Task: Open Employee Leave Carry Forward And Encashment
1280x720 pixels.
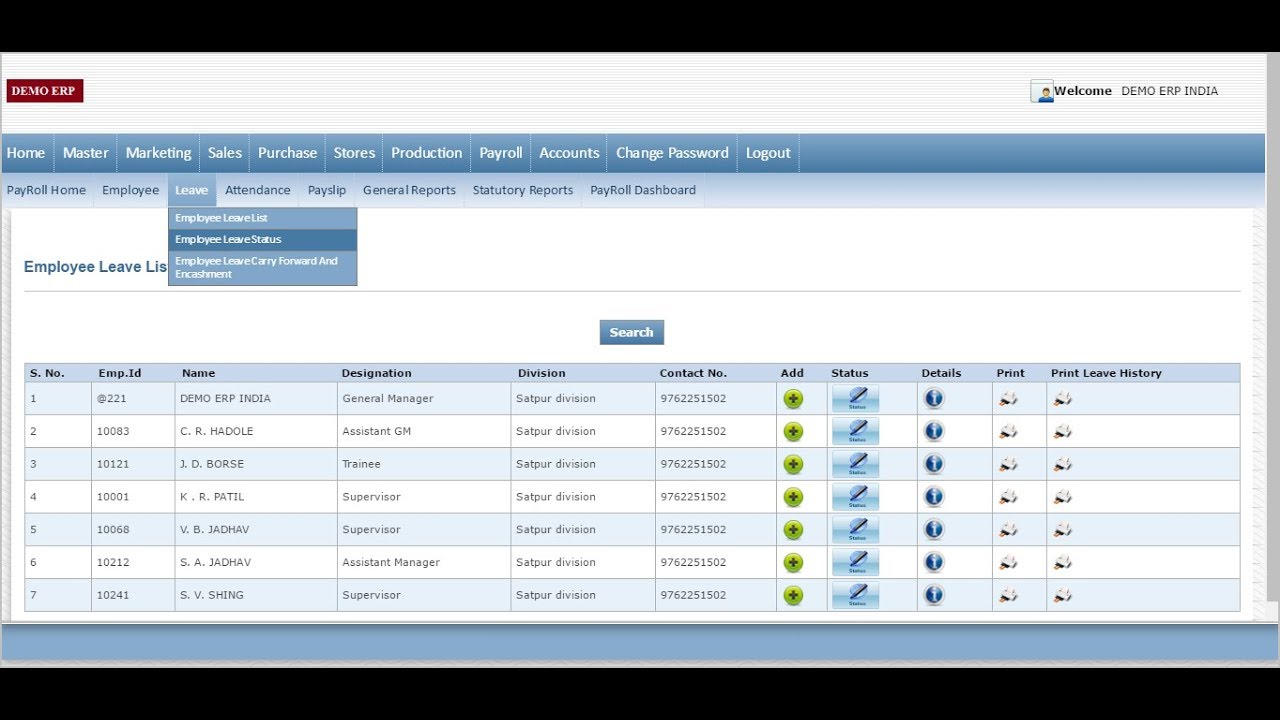Action: pos(262,268)
